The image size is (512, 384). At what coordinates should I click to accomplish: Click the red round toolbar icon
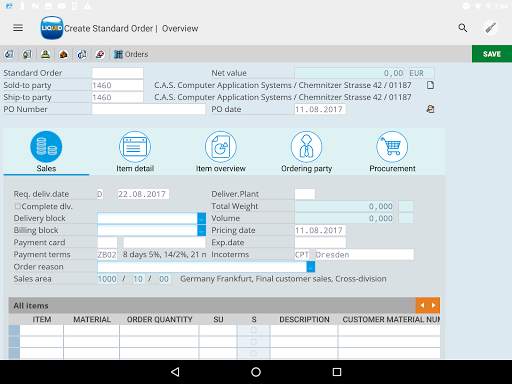(x=100, y=54)
